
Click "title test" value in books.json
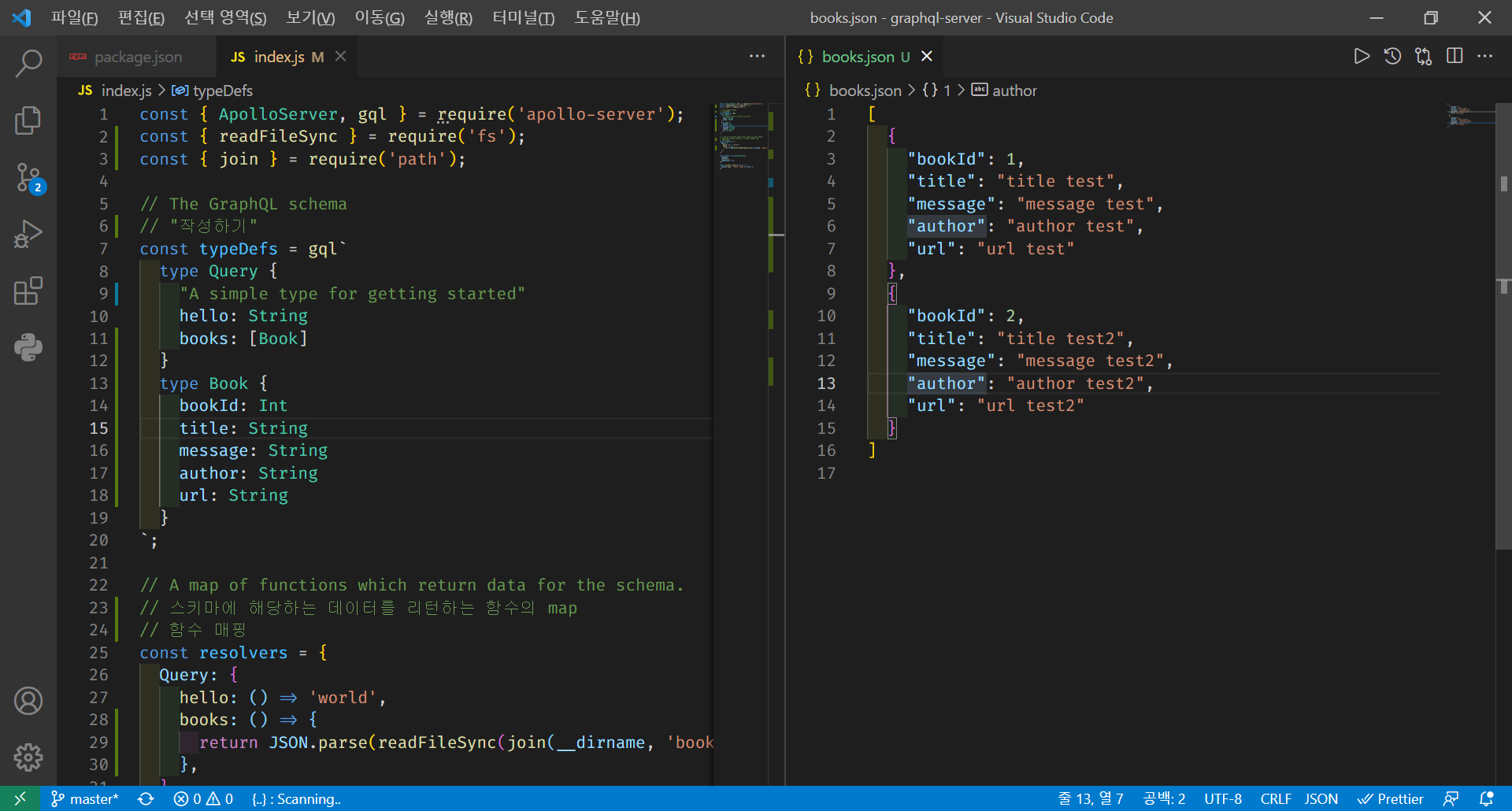(1056, 181)
